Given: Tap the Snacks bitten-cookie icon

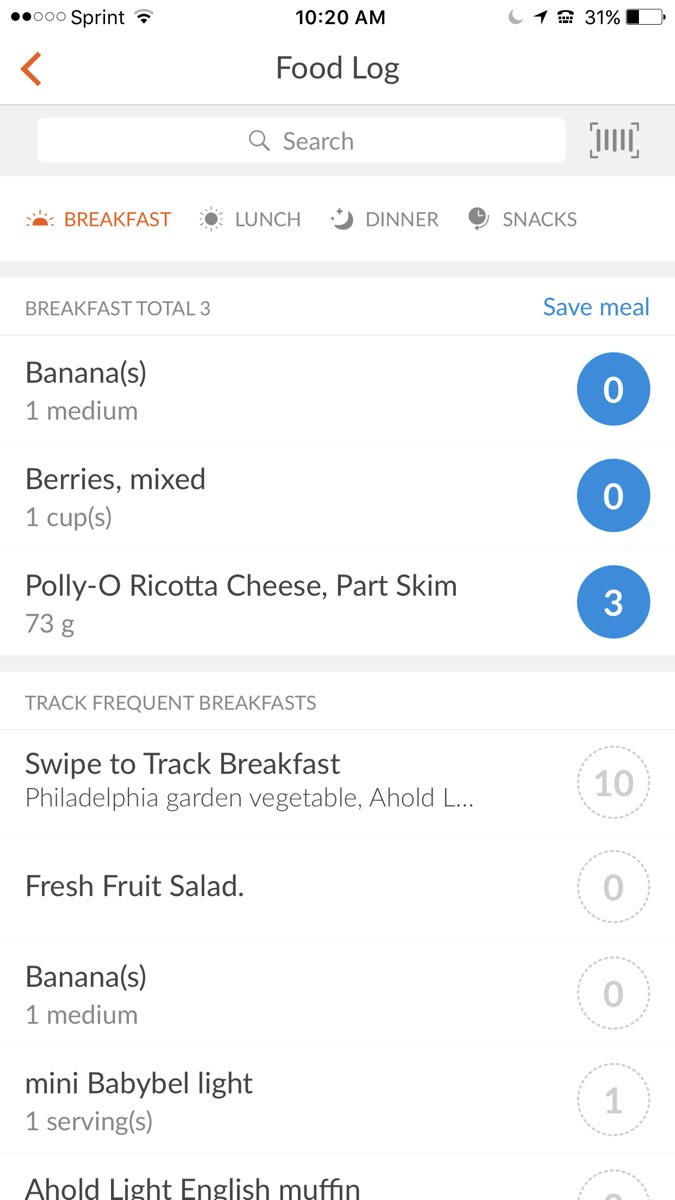Looking at the screenshot, I should (479, 219).
